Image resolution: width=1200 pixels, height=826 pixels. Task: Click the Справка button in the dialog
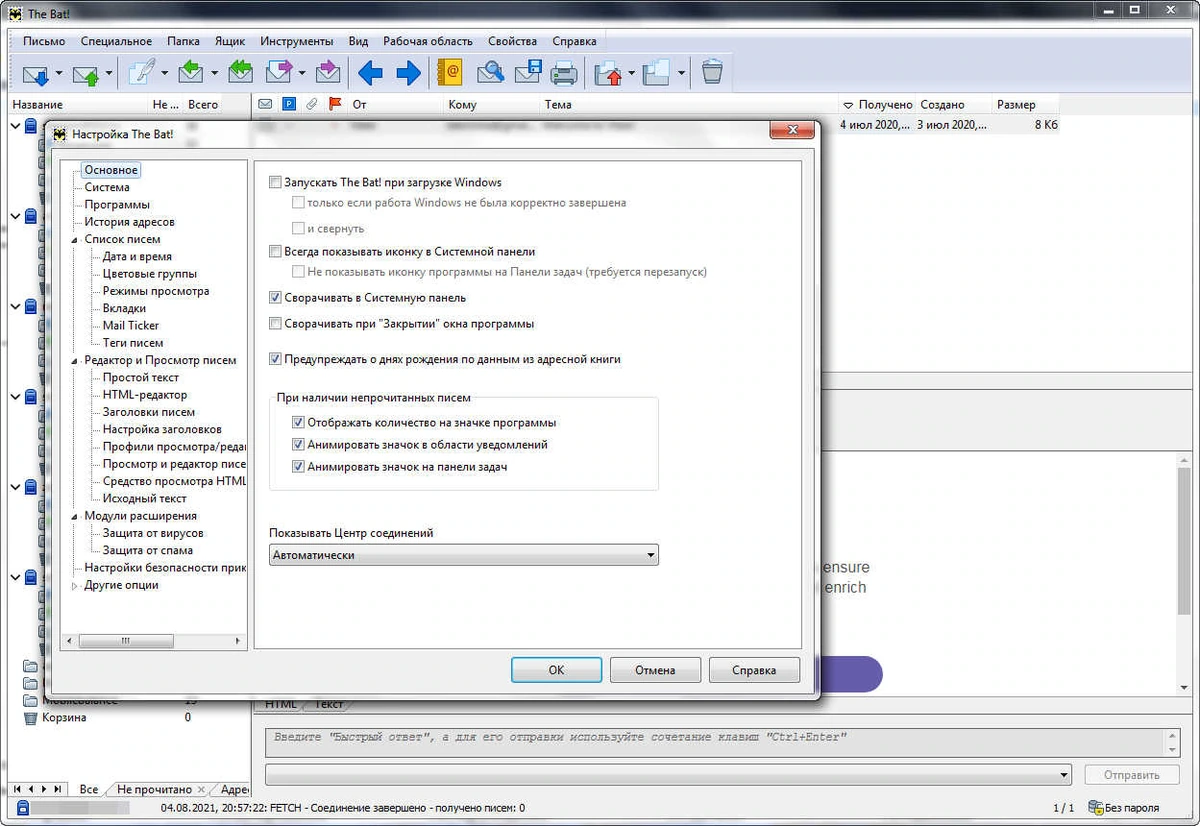(754, 670)
